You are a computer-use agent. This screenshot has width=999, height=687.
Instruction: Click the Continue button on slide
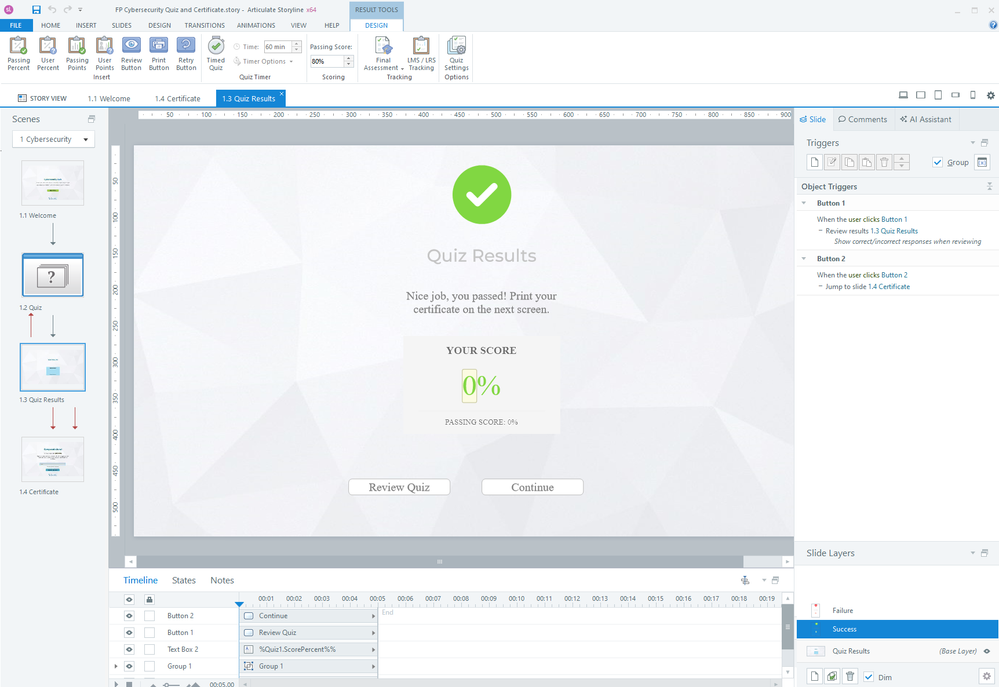pyautogui.click(x=532, y=487)
